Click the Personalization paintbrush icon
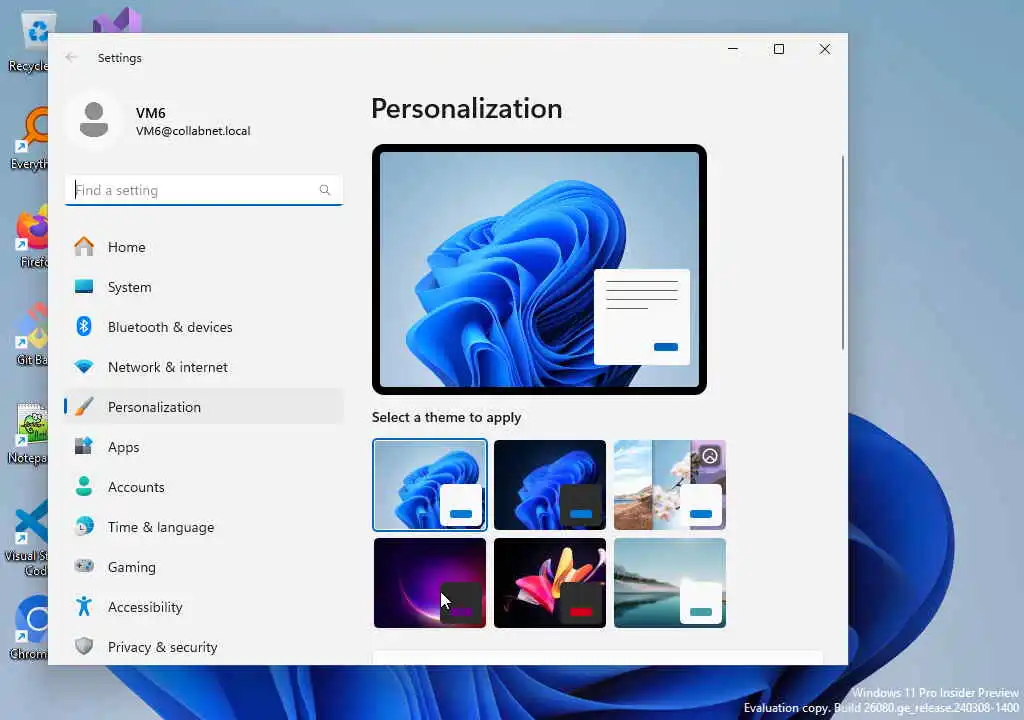Image resolution: width=1024 pixels, height=720 pixels. [x=84, y=406]
